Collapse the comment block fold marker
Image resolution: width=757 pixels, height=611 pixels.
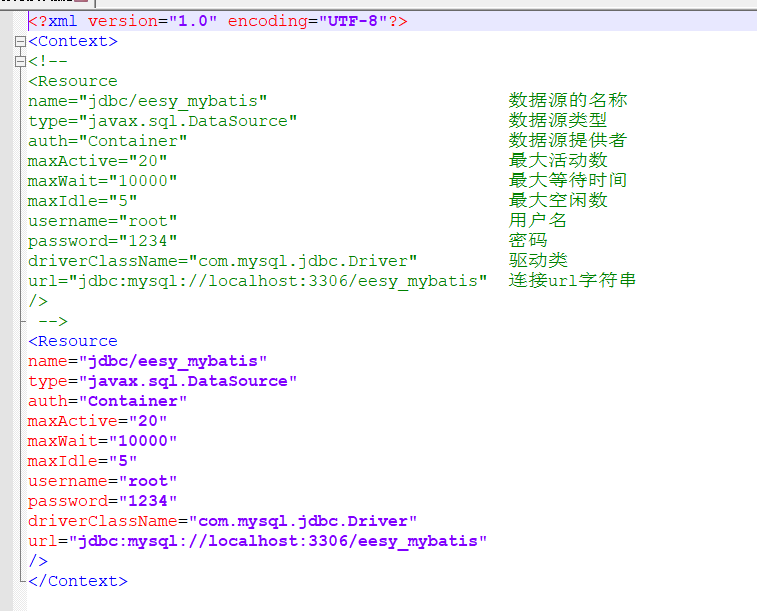[20, 61]
